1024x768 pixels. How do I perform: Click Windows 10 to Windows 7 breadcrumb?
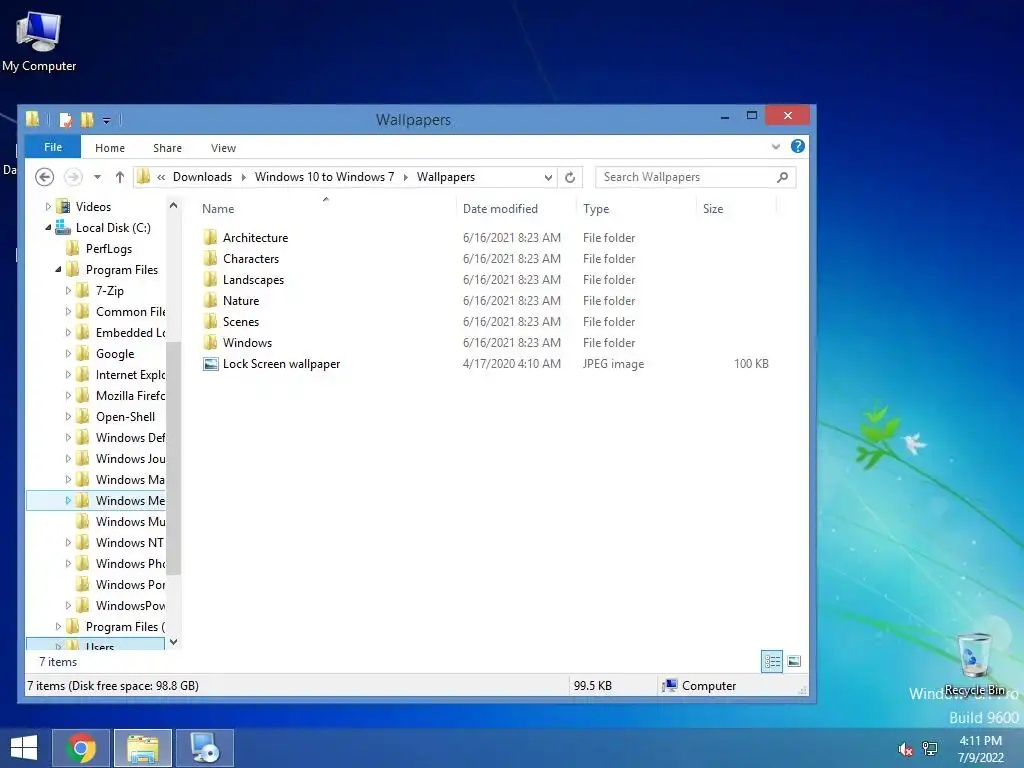click(325, 177)
